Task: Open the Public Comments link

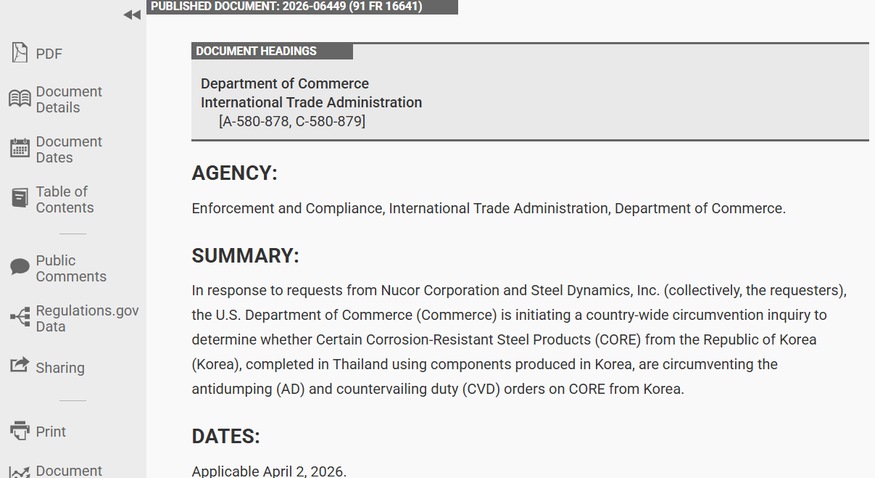Action: click(x=71, y=268)
